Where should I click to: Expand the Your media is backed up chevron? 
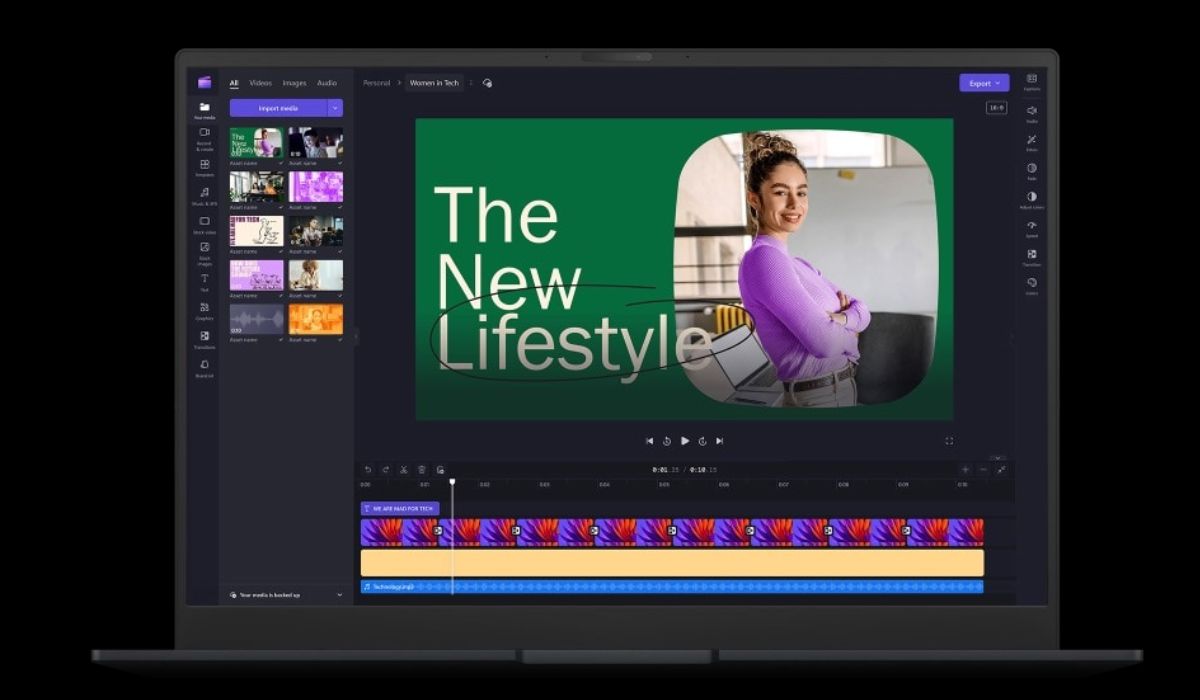[339, 595]
